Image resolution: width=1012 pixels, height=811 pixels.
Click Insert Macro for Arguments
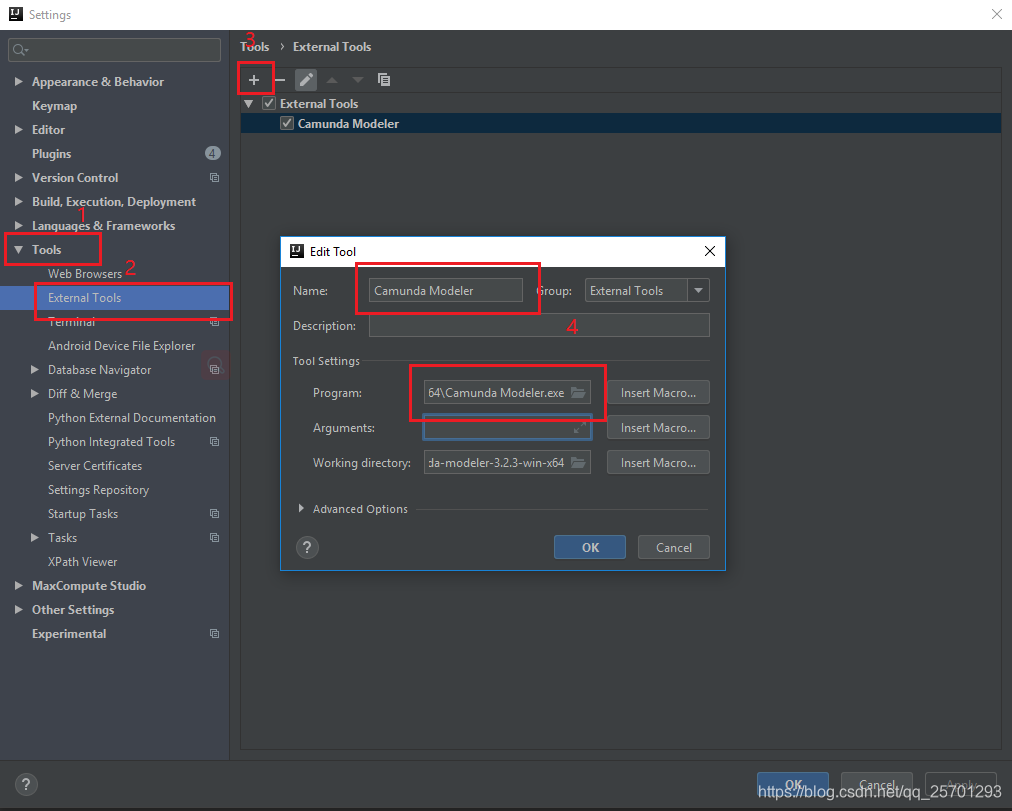click(x=658, y=427)
